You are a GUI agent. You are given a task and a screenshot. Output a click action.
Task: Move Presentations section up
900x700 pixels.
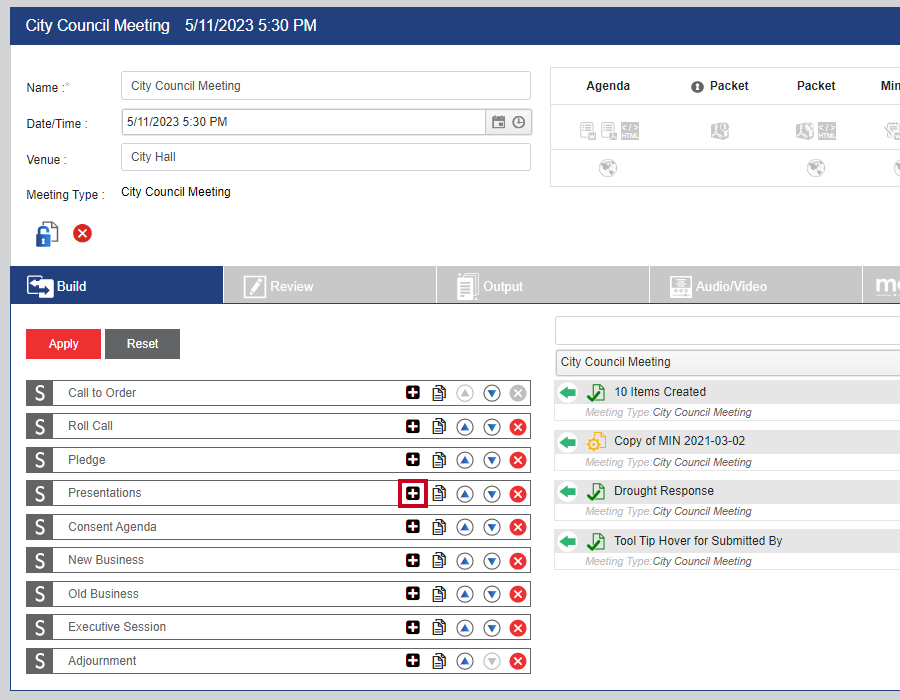(465, 493)
